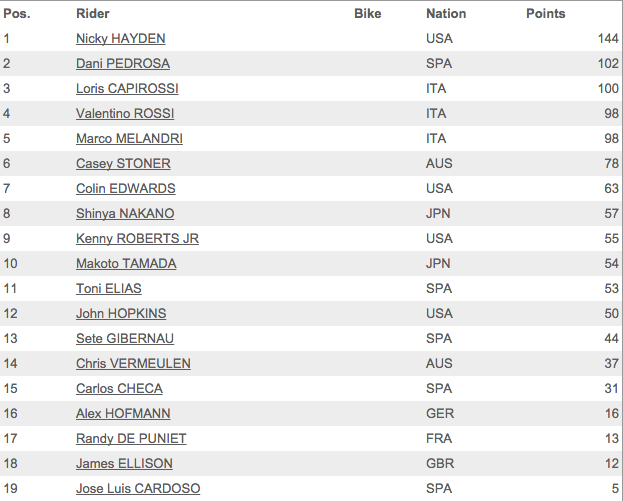Open Kenny ROBERTS JR link

[x=137, y=239]
